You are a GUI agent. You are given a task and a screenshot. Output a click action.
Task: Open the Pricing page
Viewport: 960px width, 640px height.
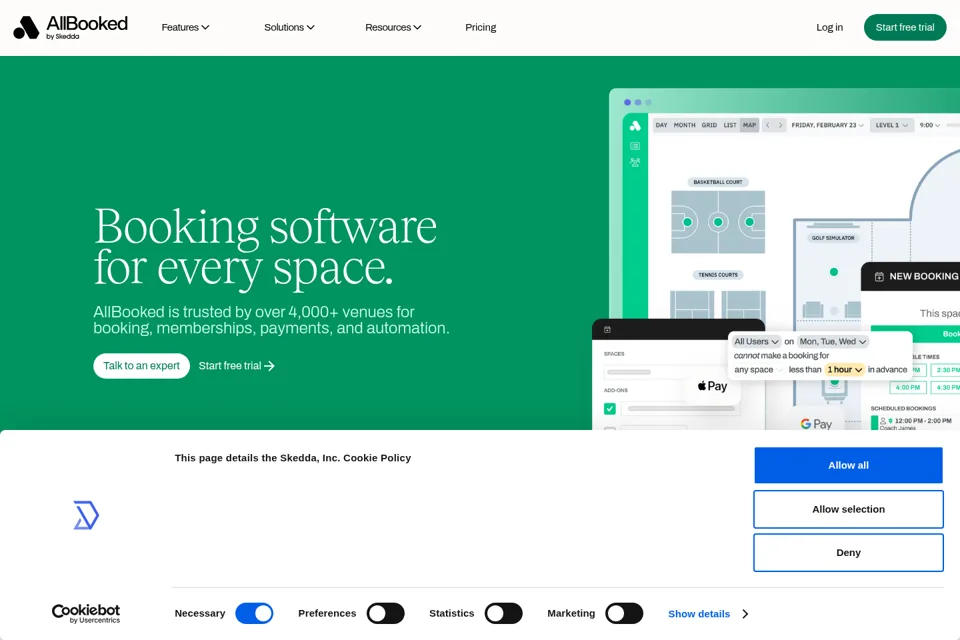(x=481, y=28)
